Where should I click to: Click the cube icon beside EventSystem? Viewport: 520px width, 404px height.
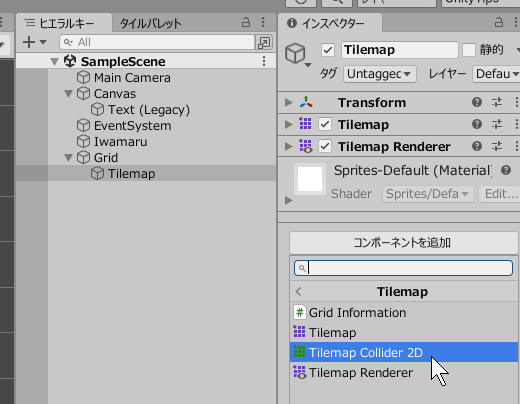[x=83, y=126]
